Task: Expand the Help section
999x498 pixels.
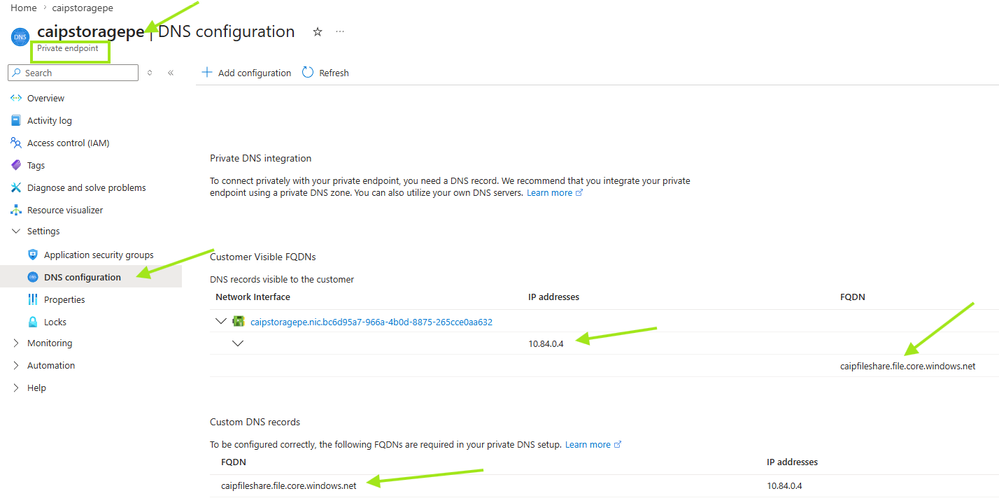Action: pyautogui.click(x=17, y=388)
